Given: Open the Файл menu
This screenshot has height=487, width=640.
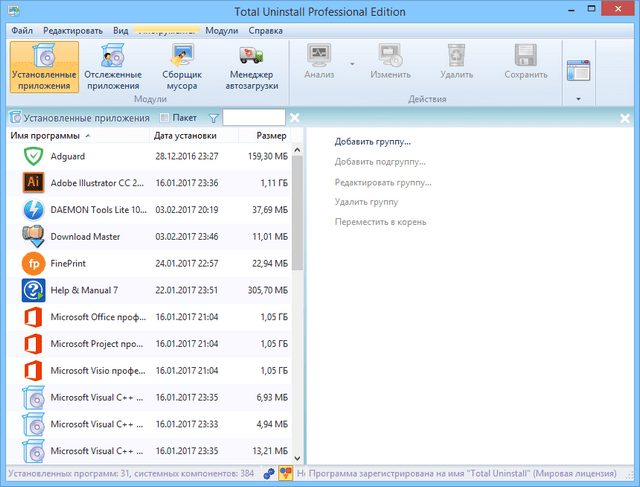Looking at the screenshot, I should 22,30.
